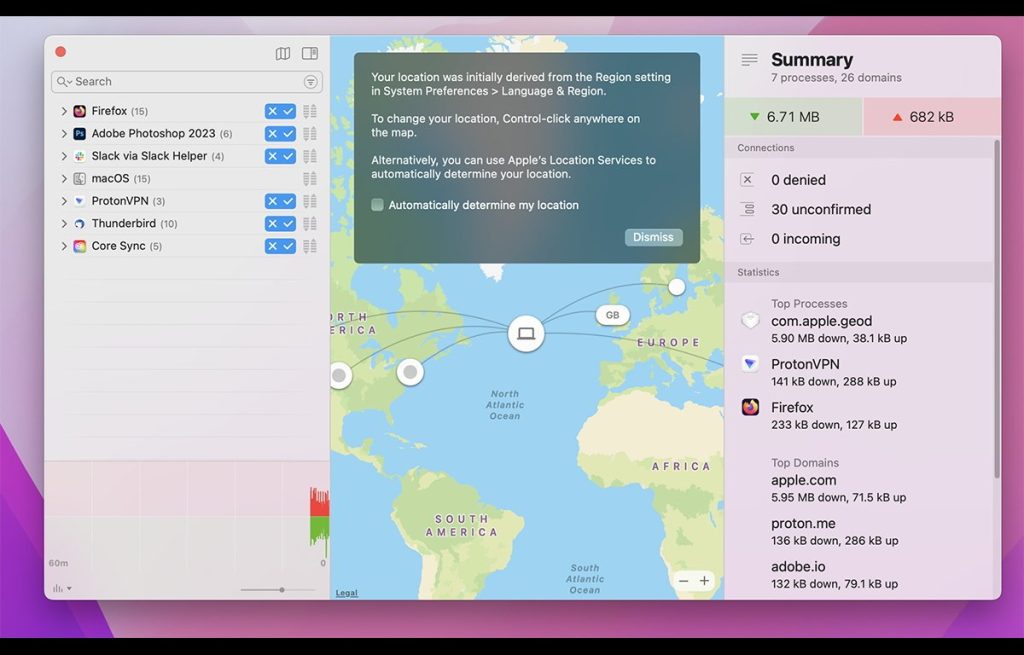This screenshot has height=655, width=1024.
Task: Select 30 unconfirmed connections entry
Action: tap(821, 210)
